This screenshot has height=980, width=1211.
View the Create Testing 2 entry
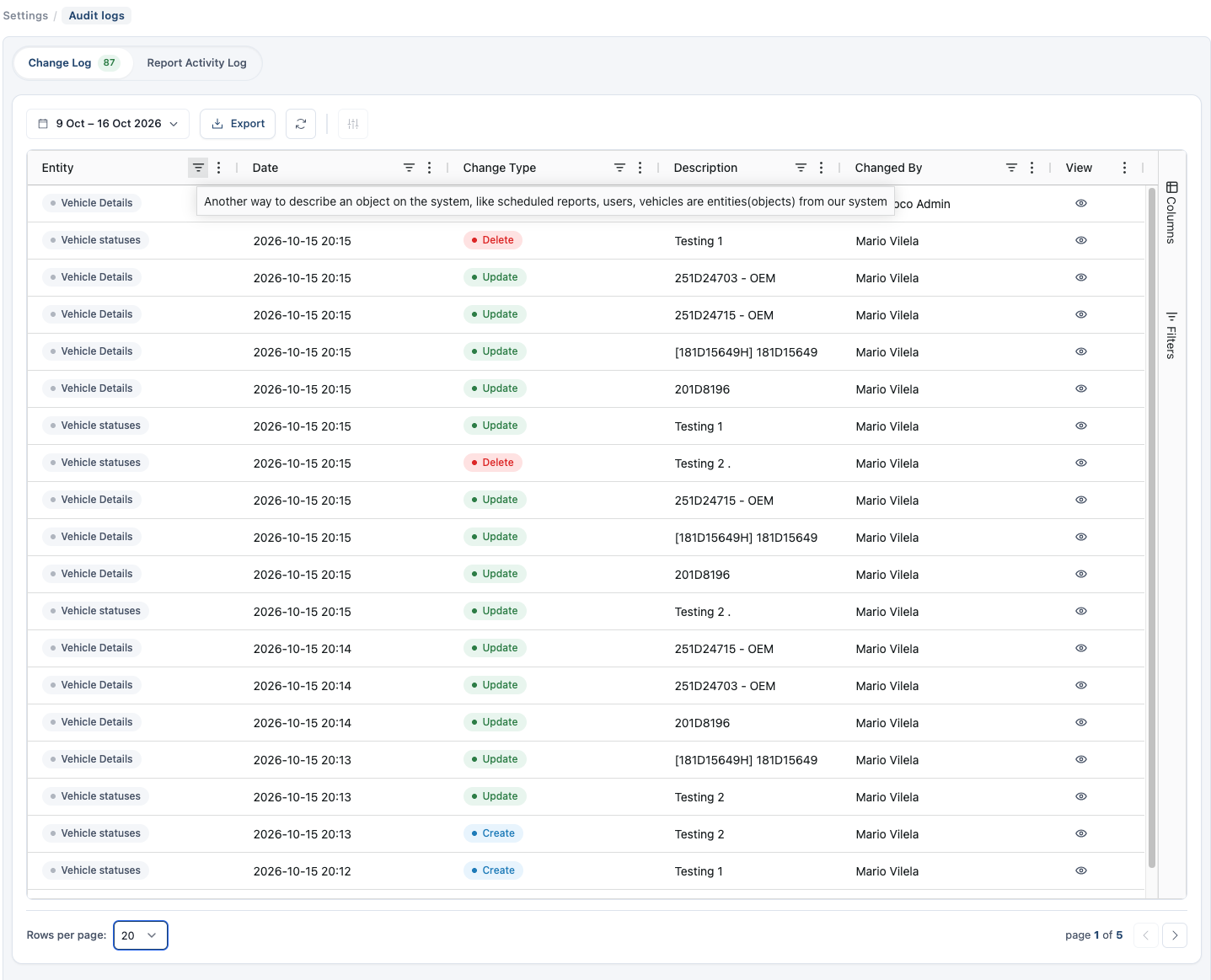click(1081, 833)
